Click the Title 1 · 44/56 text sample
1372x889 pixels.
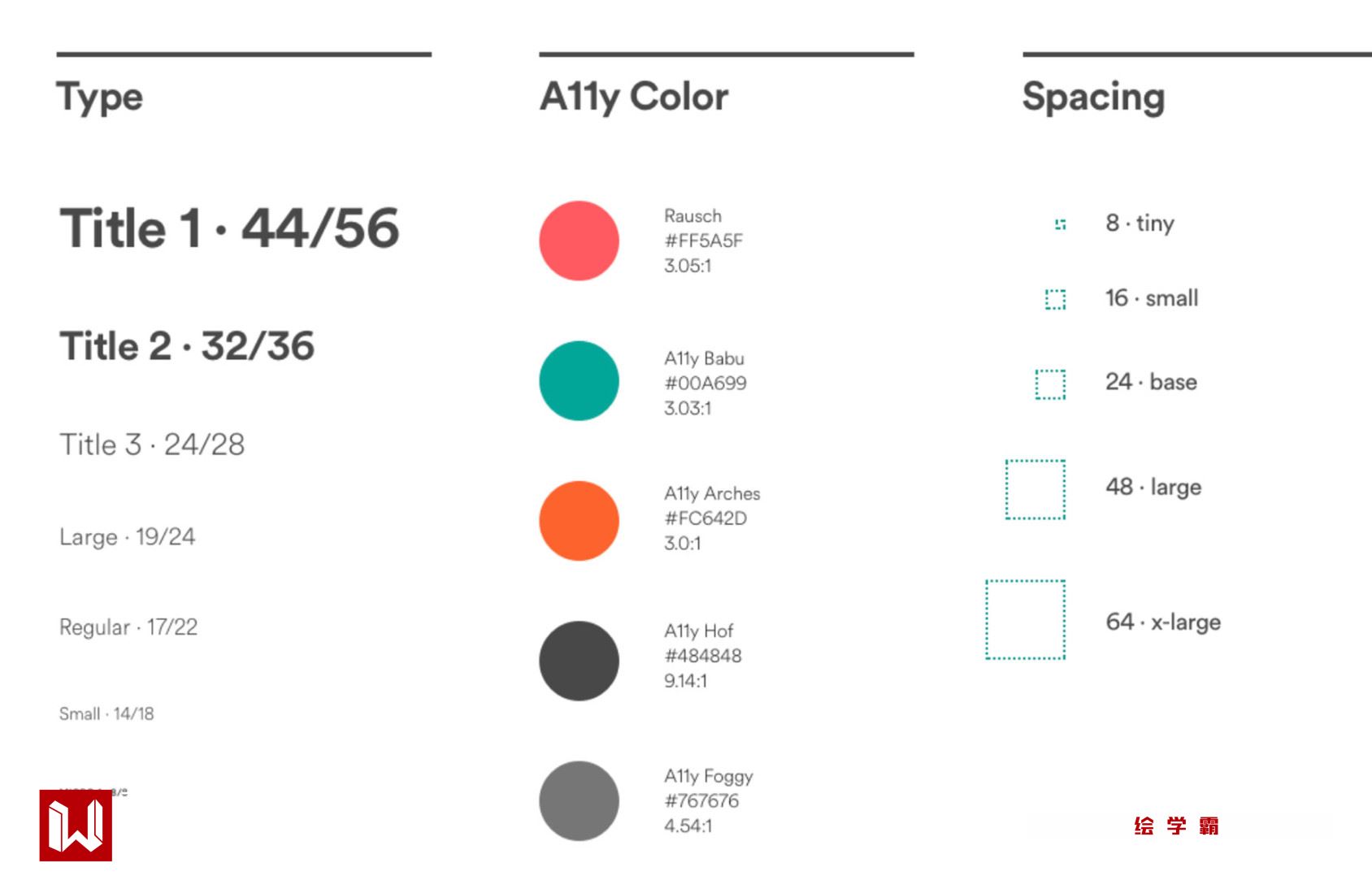(x=229, y=228)
